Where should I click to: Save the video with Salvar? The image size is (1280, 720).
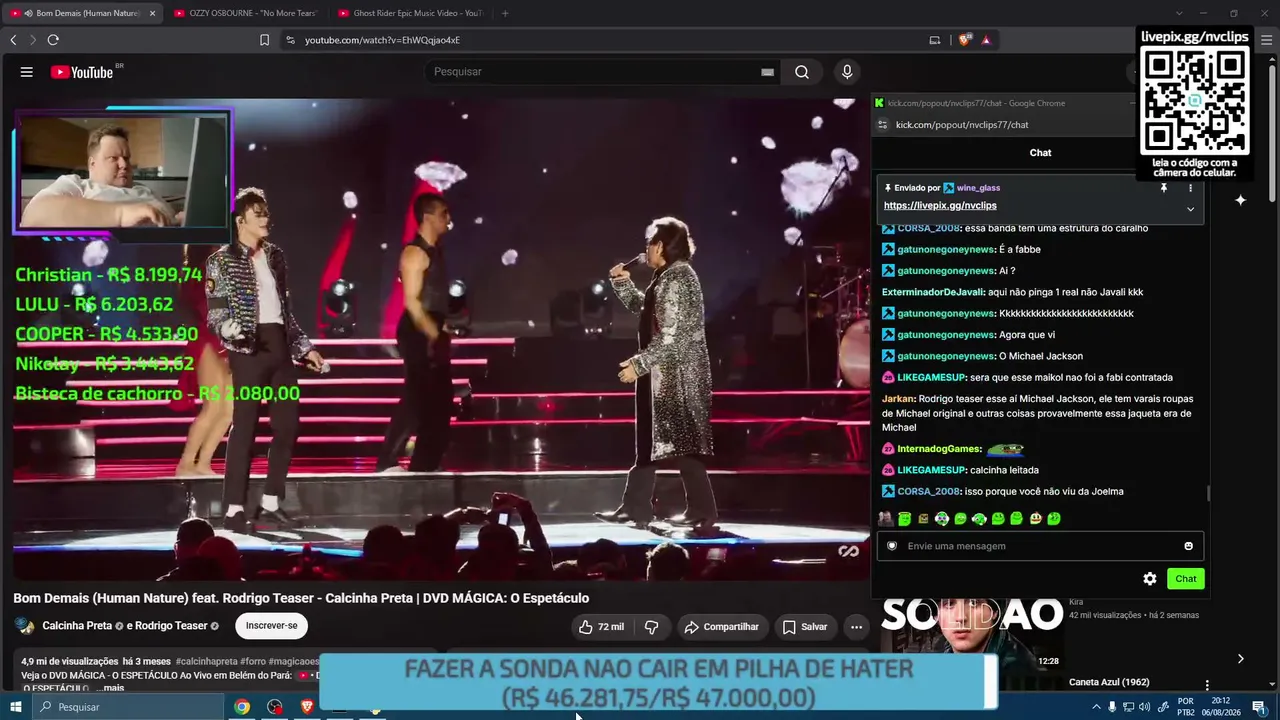click(804, 627)
